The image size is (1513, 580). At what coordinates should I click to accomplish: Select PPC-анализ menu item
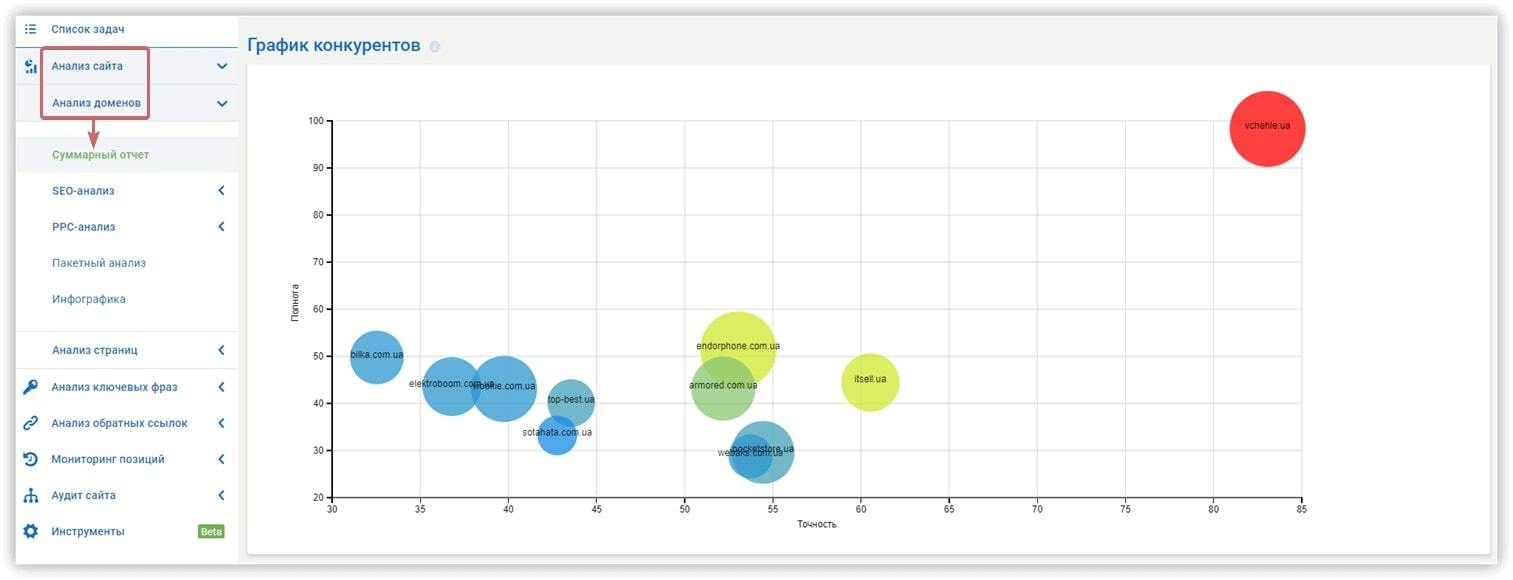[x=83, y=227]
